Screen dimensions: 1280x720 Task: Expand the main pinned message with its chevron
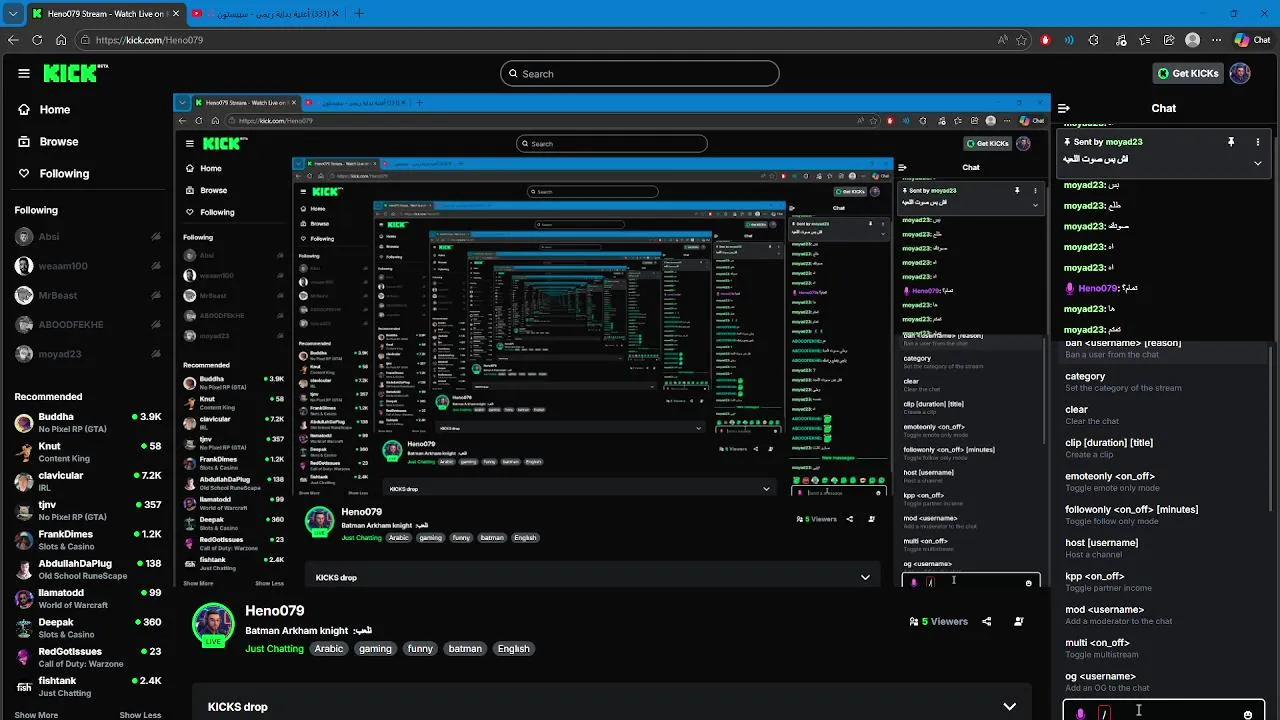(1258, 163)
